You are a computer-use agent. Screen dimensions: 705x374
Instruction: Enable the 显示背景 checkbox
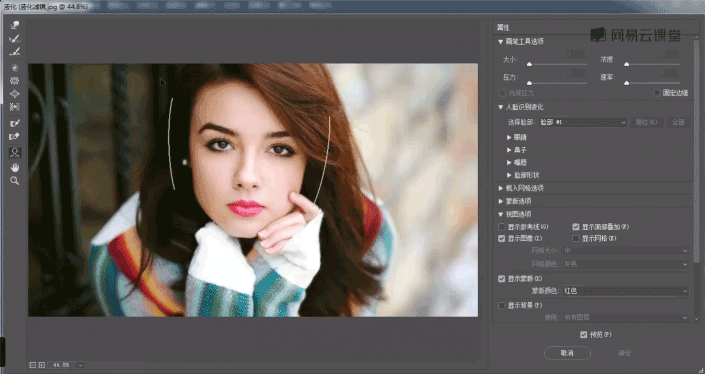point(502,306)
